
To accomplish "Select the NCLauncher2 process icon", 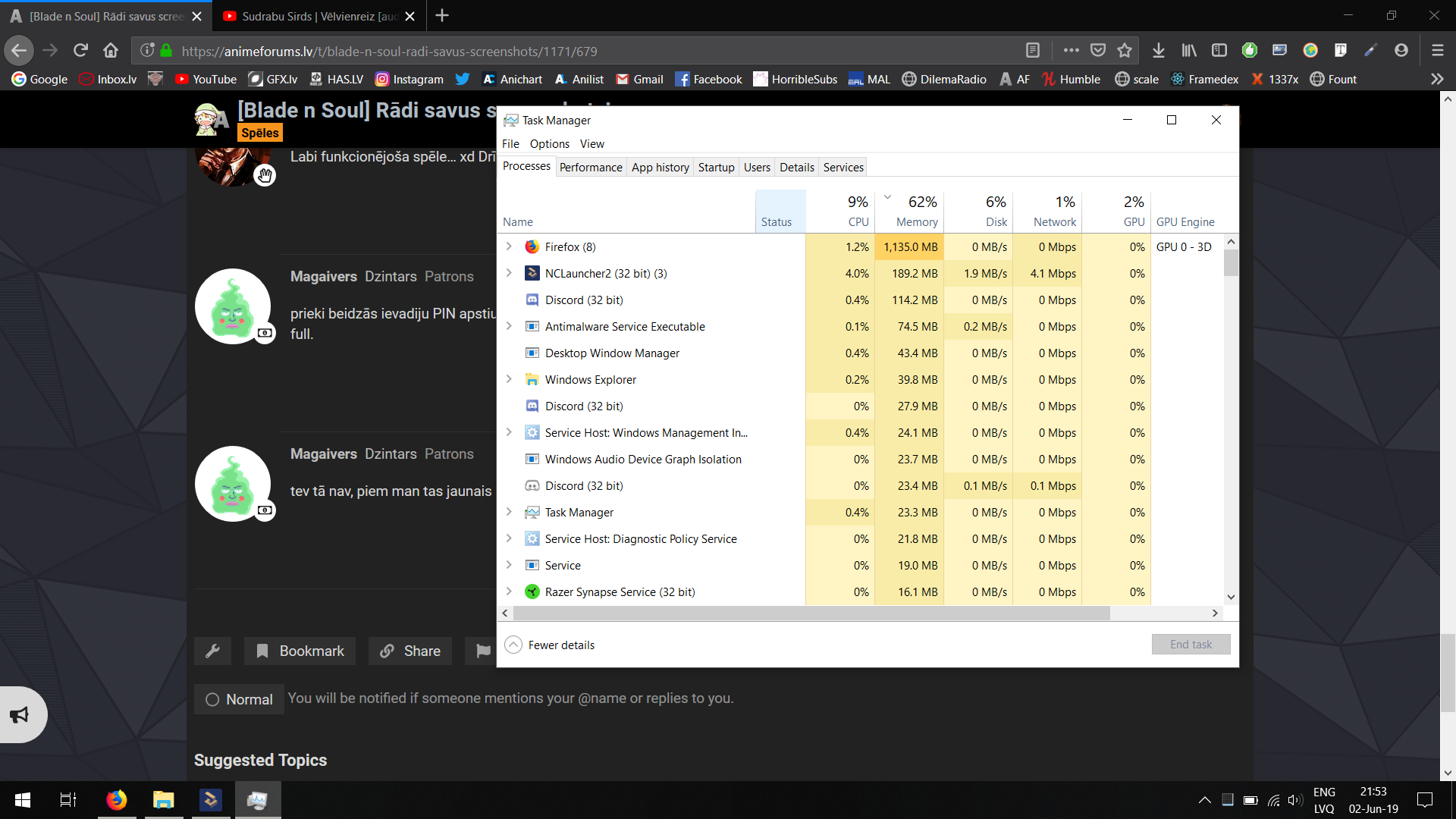I will [x=532, y=274].
